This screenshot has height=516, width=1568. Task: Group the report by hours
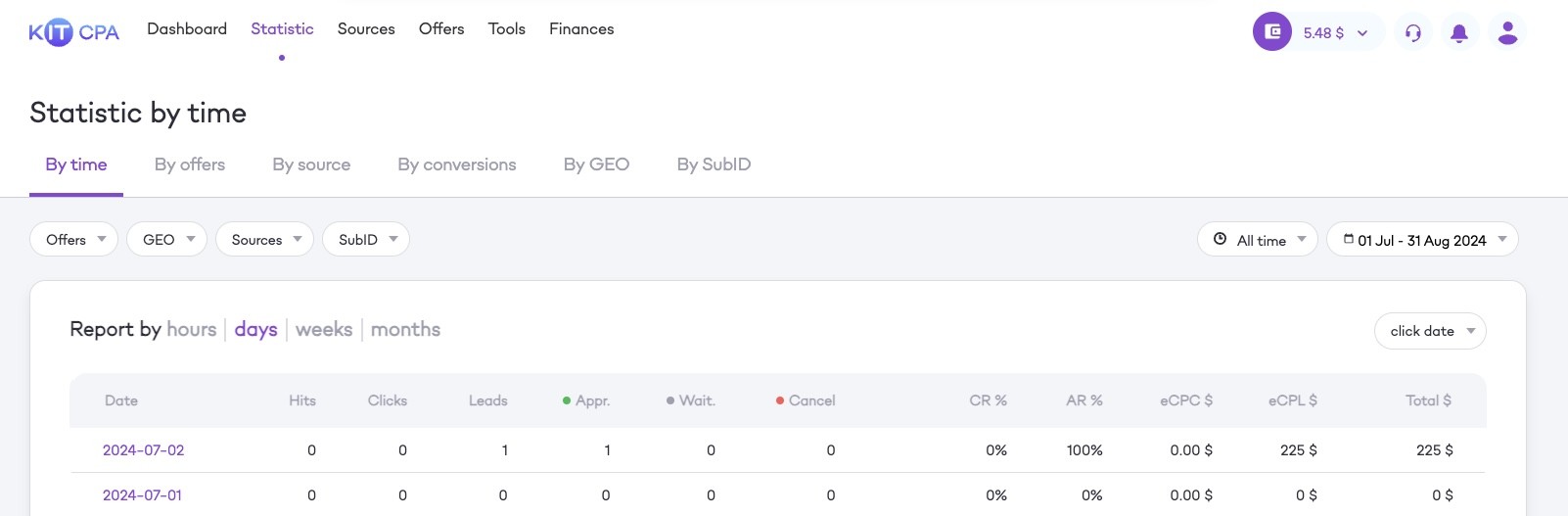(x=192, y=330)
